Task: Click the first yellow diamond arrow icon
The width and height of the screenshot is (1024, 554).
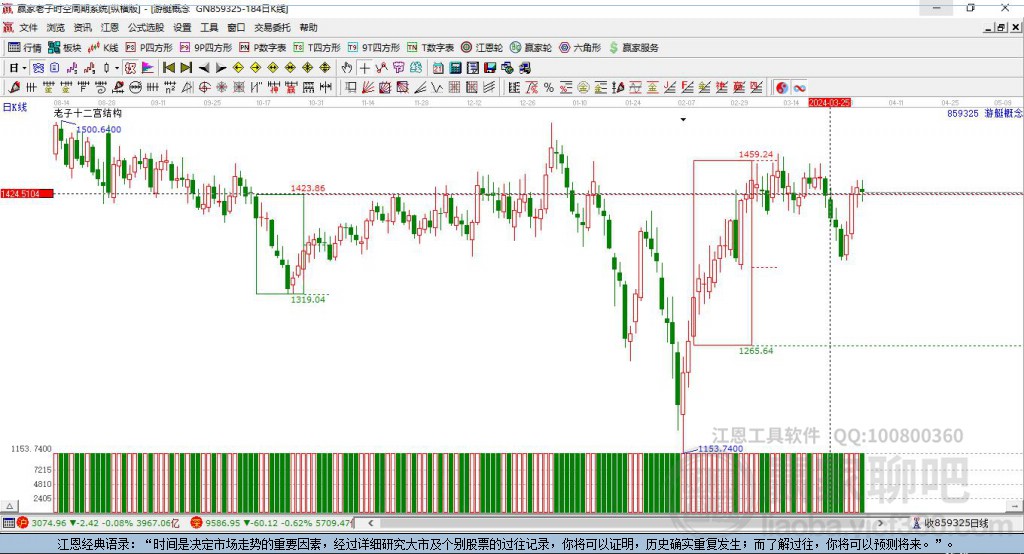Action: coord(238,68)
